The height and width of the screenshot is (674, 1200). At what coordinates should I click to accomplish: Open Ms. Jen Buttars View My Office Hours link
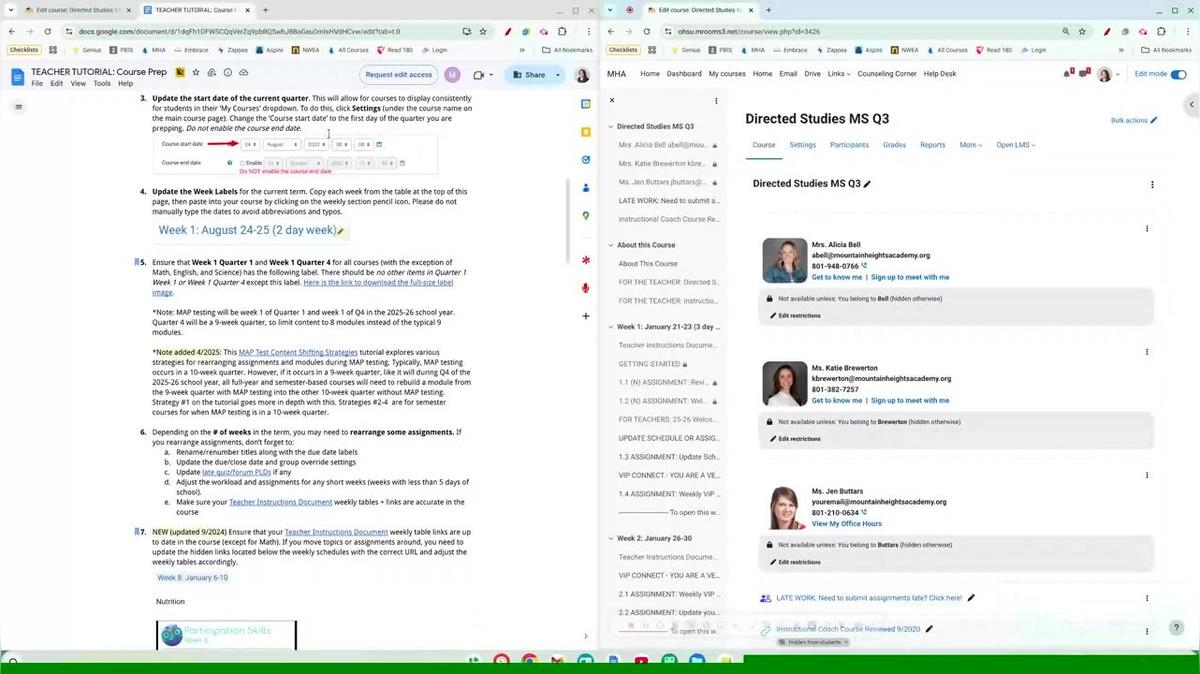847,524
